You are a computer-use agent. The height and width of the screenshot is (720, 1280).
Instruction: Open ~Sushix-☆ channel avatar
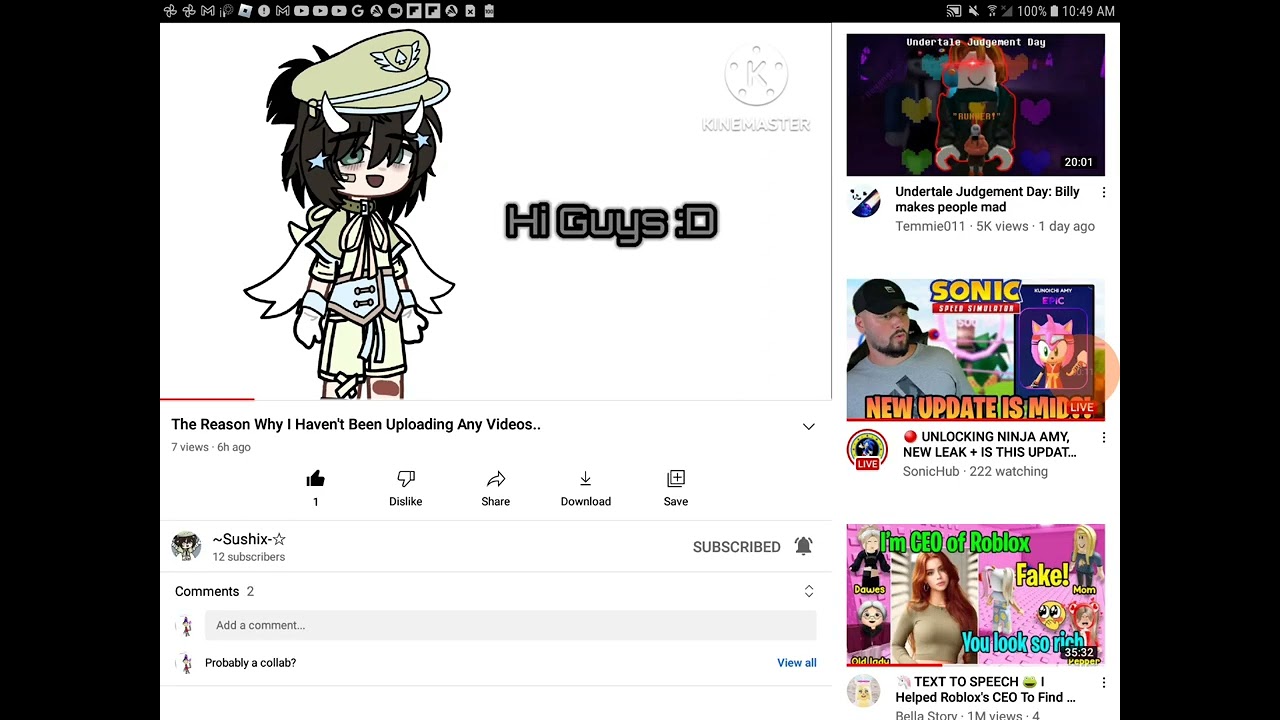186,546
